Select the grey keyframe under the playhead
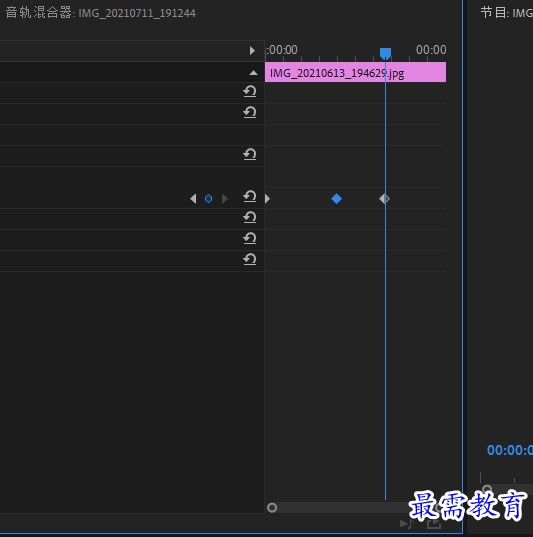 pos(384,199)
